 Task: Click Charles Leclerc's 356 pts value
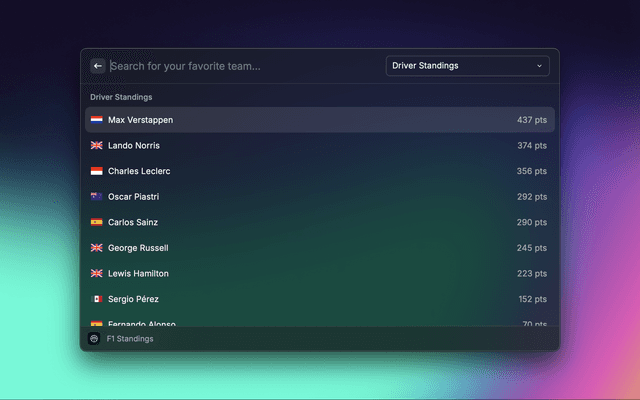click(x=531, y=171)
